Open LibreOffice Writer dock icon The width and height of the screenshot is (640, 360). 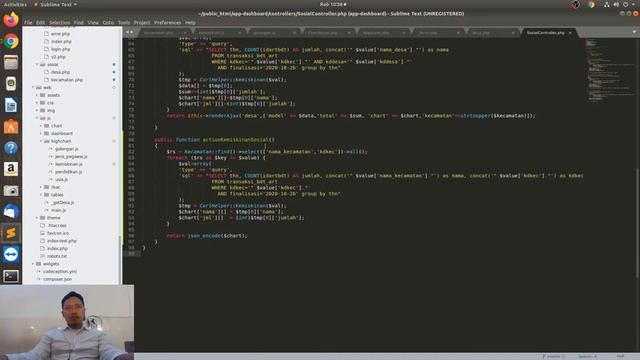click(x=11, y=105)
